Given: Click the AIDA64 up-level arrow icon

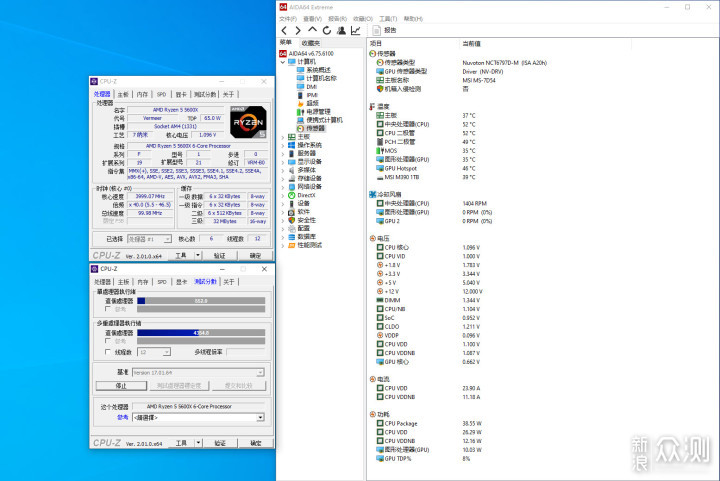Looking at the screenshot, I should [x=312, y=30].
